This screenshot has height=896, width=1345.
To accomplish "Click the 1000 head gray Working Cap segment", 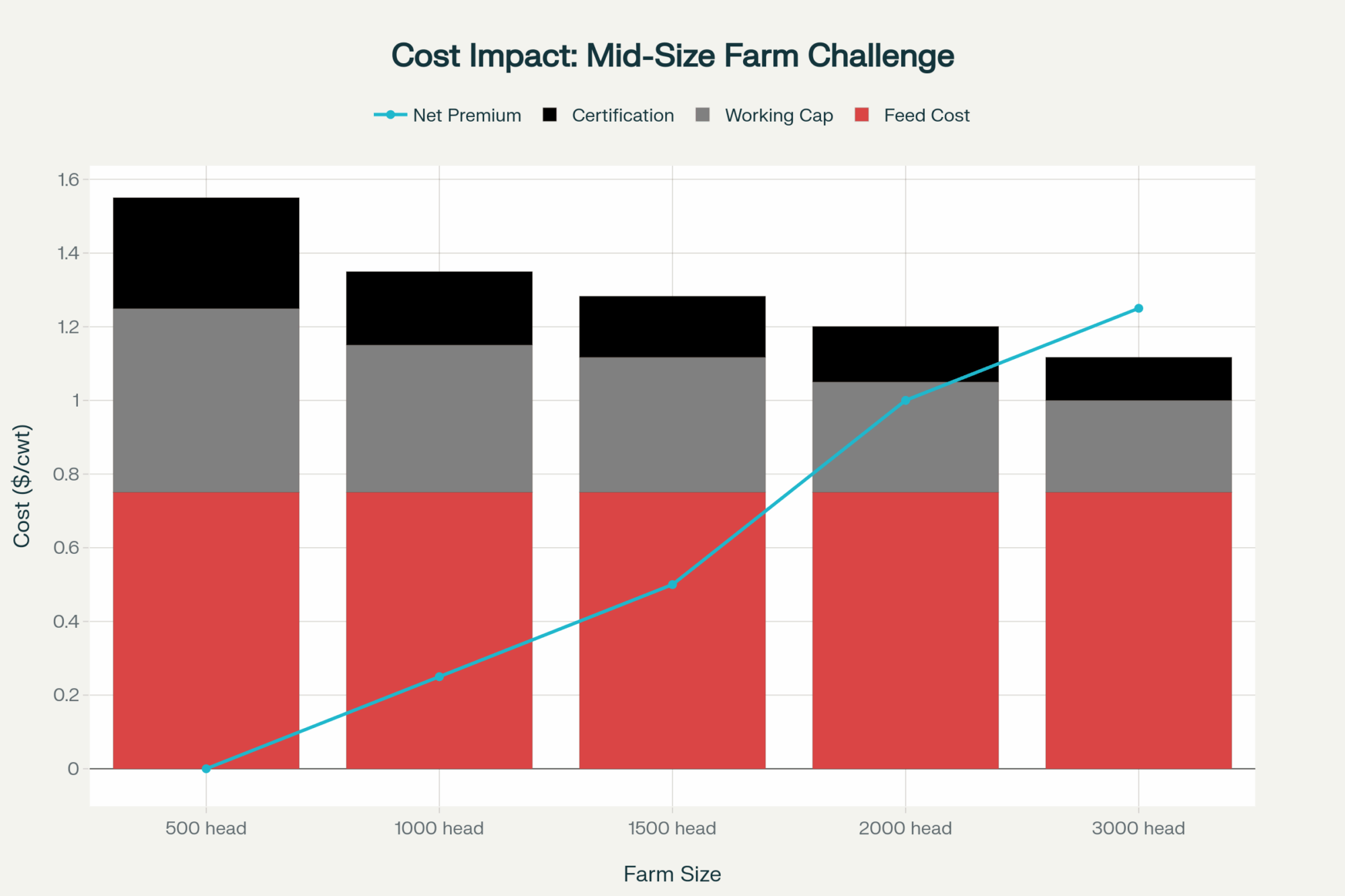I will click(x=439, y=418).
